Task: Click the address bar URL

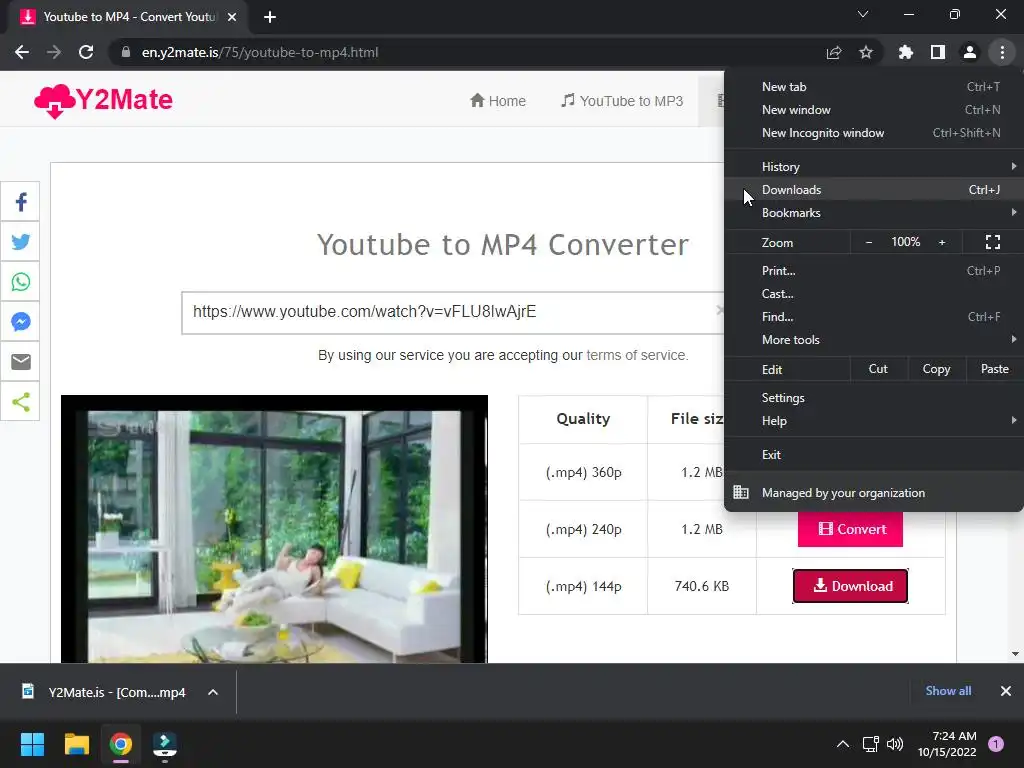Action: 260,52
